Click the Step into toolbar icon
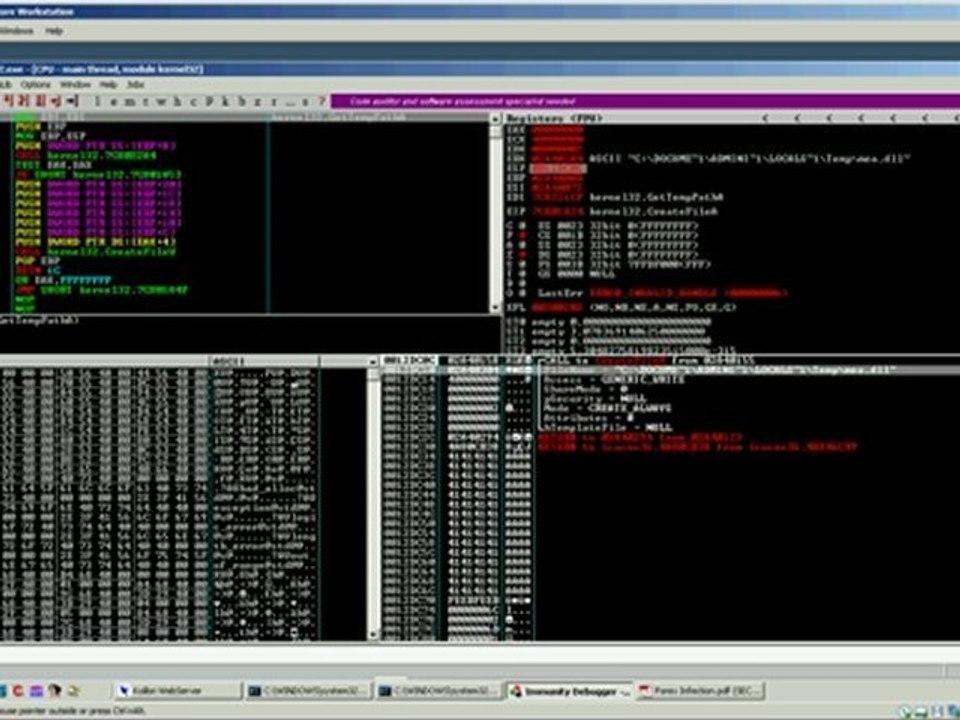 8,101
